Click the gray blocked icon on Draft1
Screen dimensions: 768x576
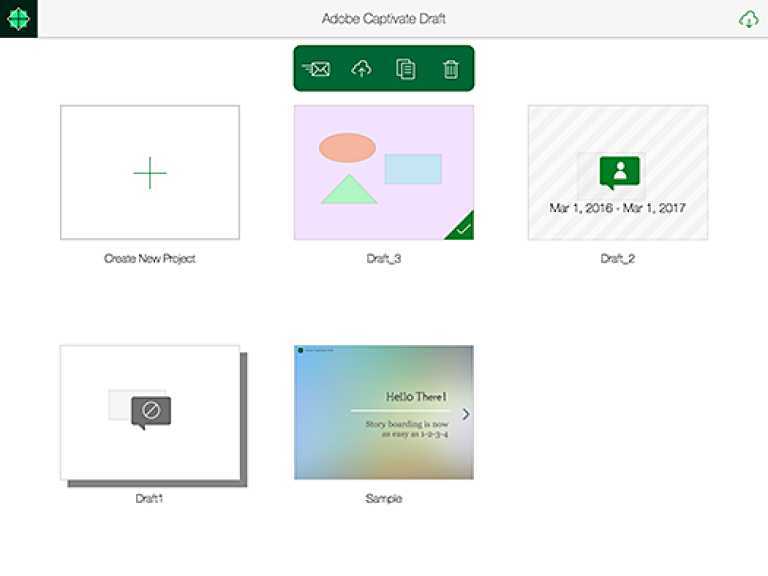click(x=151, y=411)
